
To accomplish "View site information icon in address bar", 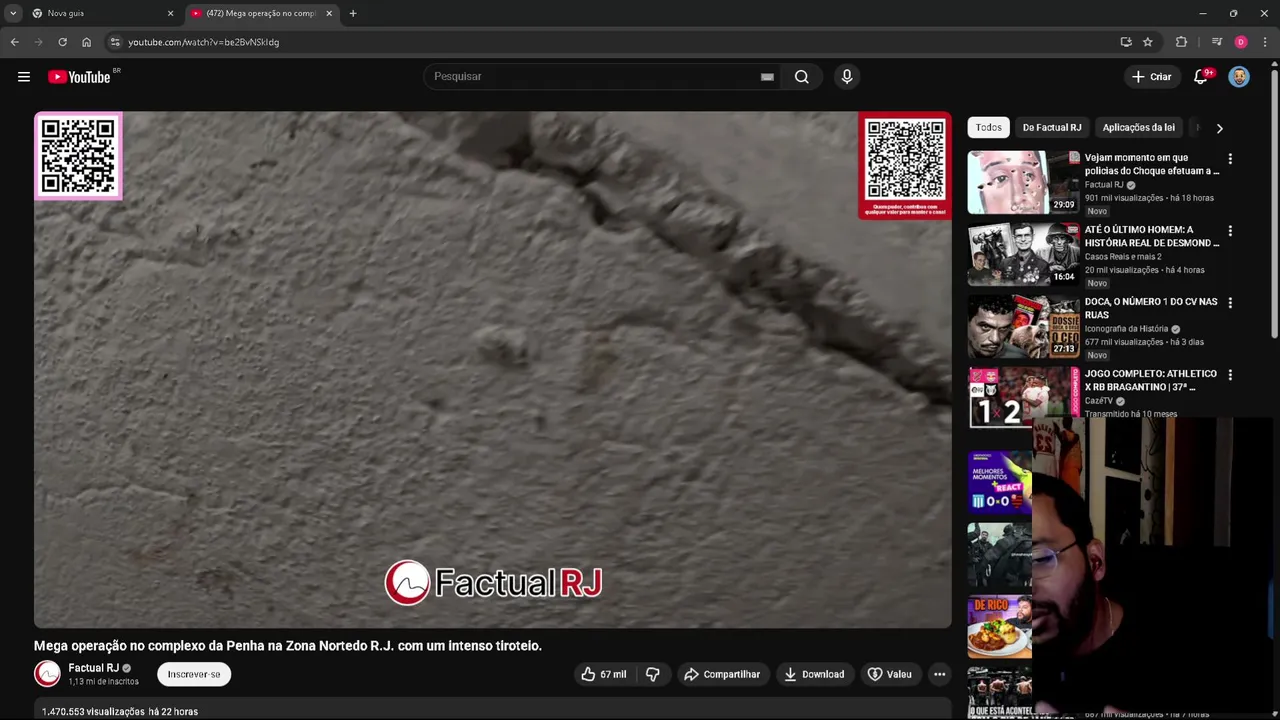I will (x=115, y=42).
